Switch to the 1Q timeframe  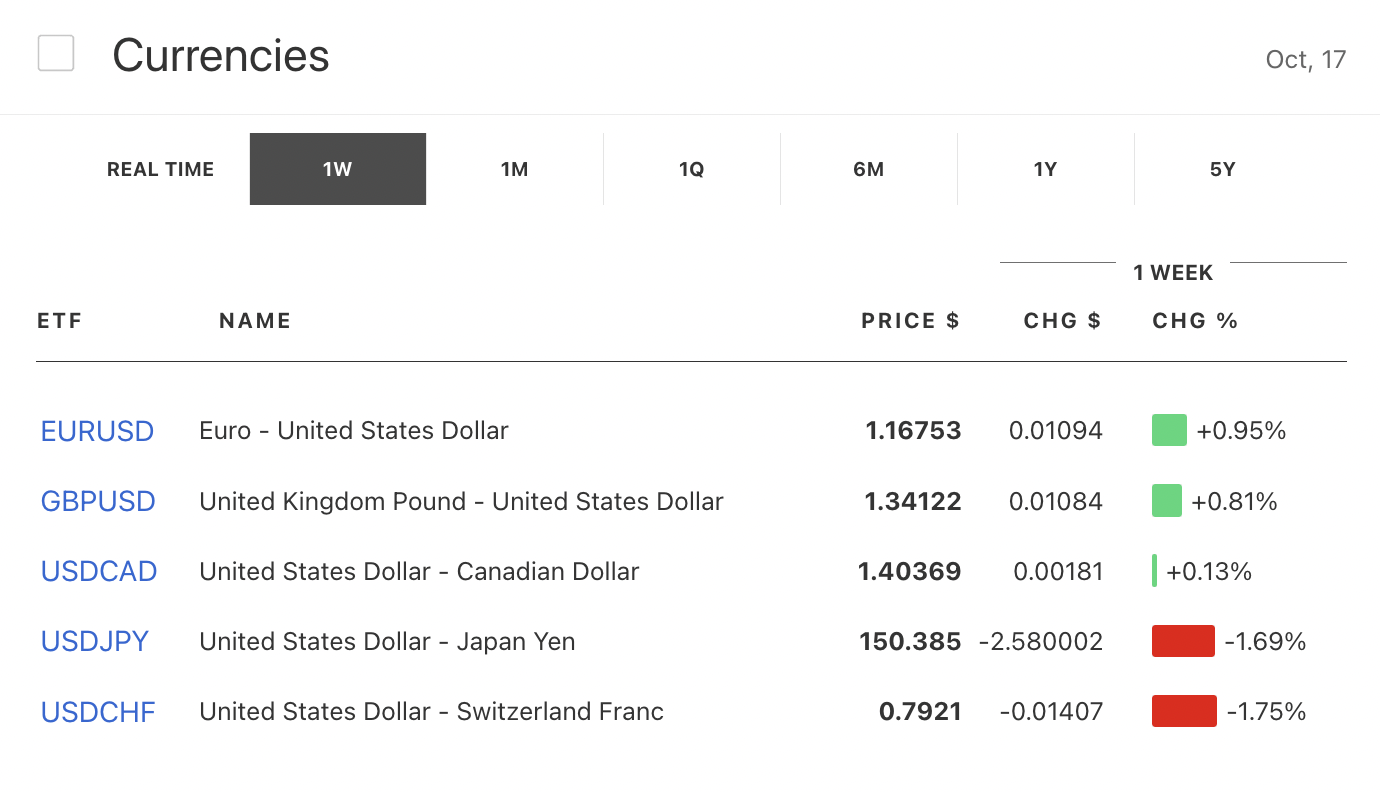point(691,169)
